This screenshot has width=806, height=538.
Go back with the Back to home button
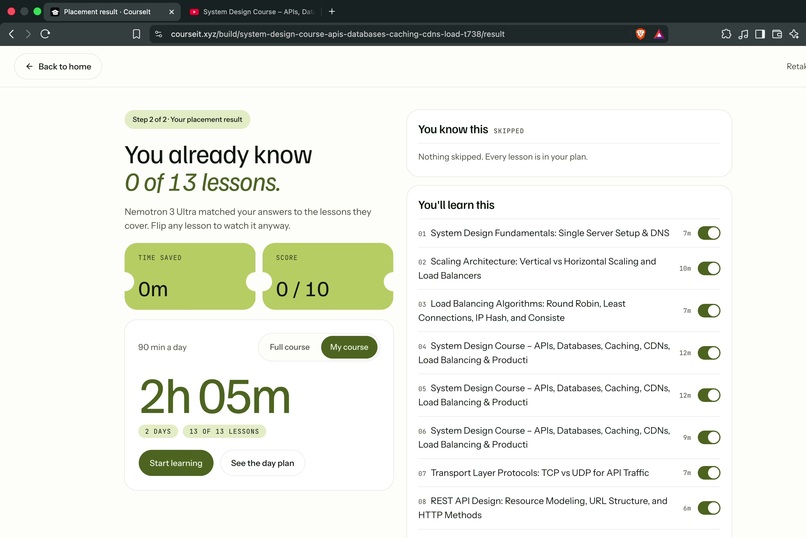point(58,66)
